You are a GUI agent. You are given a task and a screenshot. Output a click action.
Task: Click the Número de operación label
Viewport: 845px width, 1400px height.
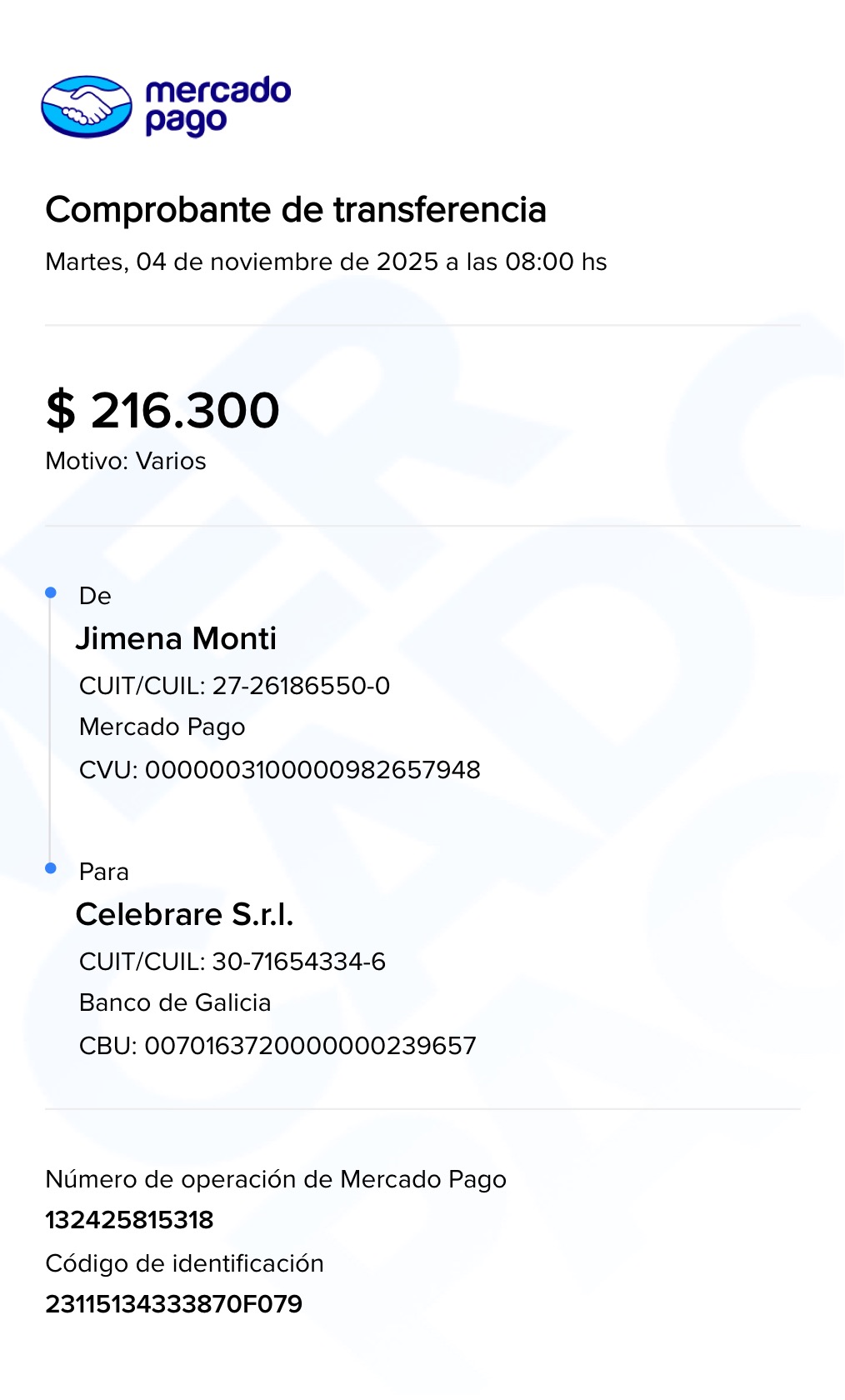click(x=276, y=1179)
